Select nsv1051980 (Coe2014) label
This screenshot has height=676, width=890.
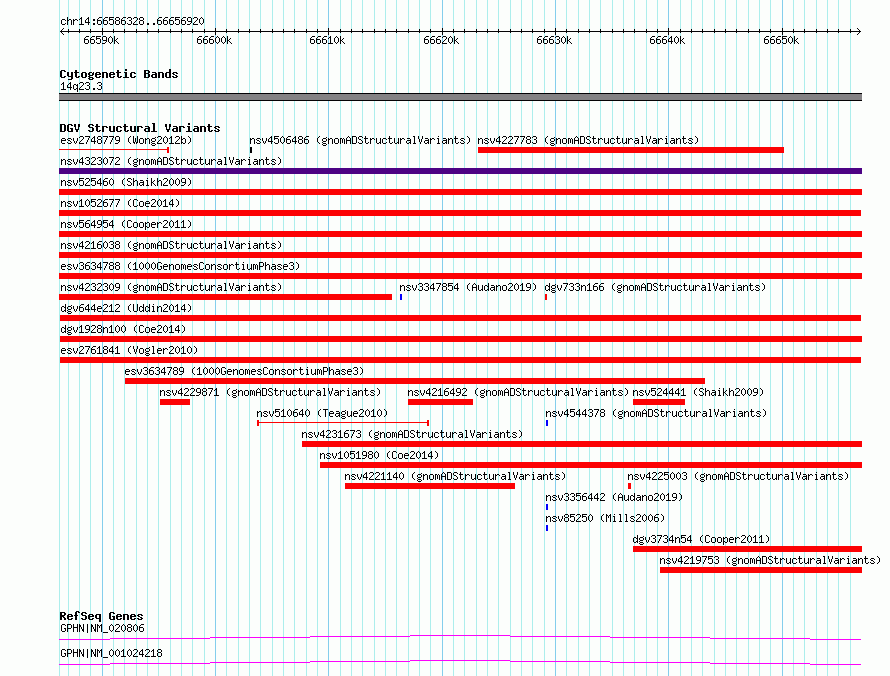pyautogui.click(x=379, y=455)
